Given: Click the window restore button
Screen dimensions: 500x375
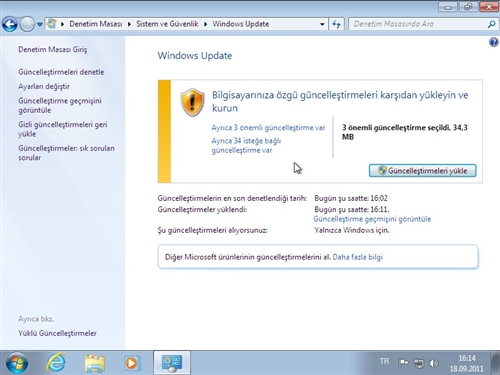Looking at the screenshot, I should pos(468,7).
